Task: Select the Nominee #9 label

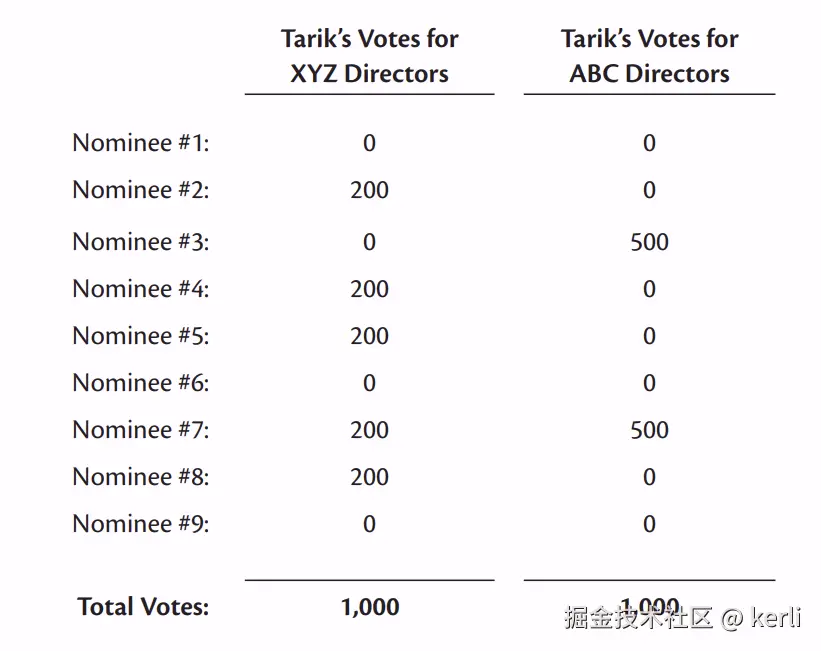Action: click(141, 524)
